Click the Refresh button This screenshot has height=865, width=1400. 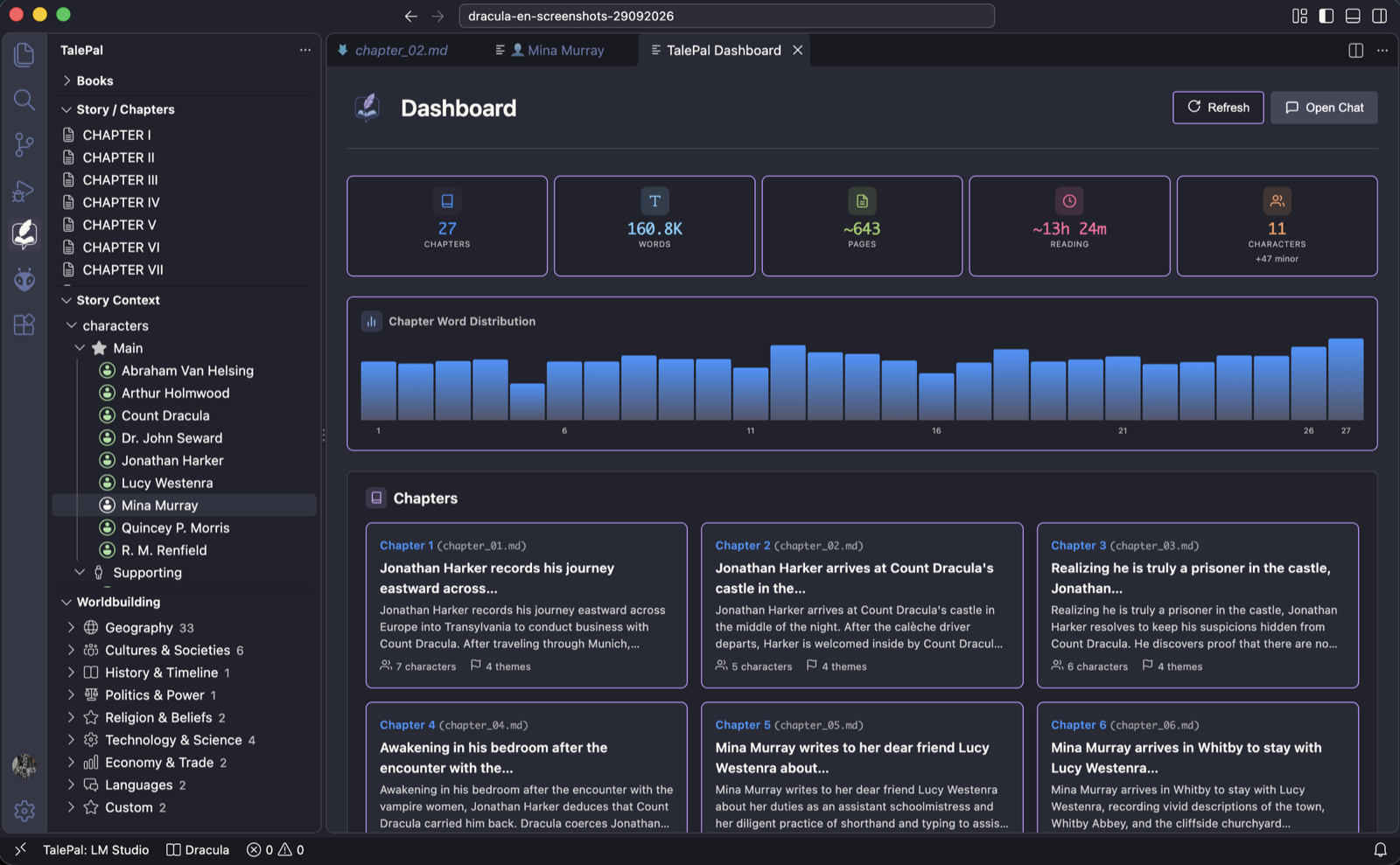point(1218,108)
